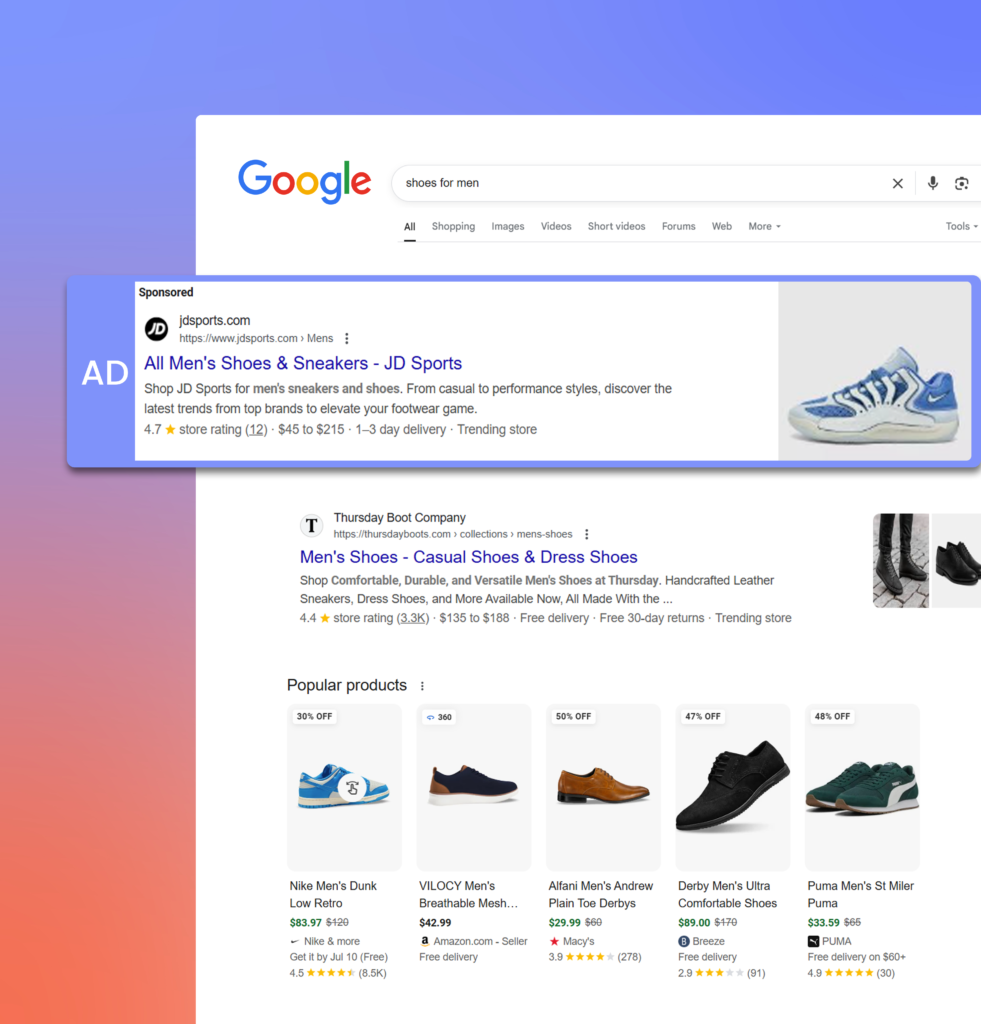Click the JD Sports favicon logo

[157, 328]
